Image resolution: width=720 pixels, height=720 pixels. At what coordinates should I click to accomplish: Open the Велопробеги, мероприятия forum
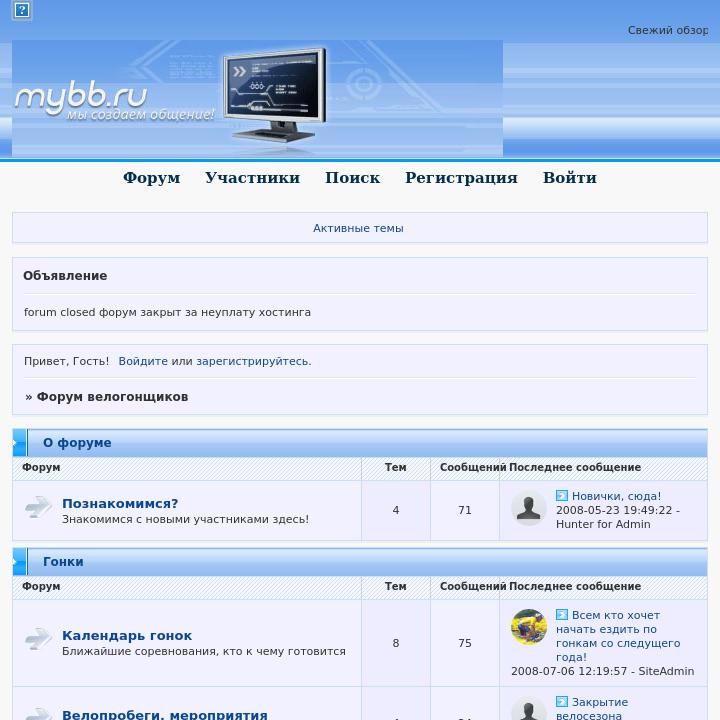(165, 714)
